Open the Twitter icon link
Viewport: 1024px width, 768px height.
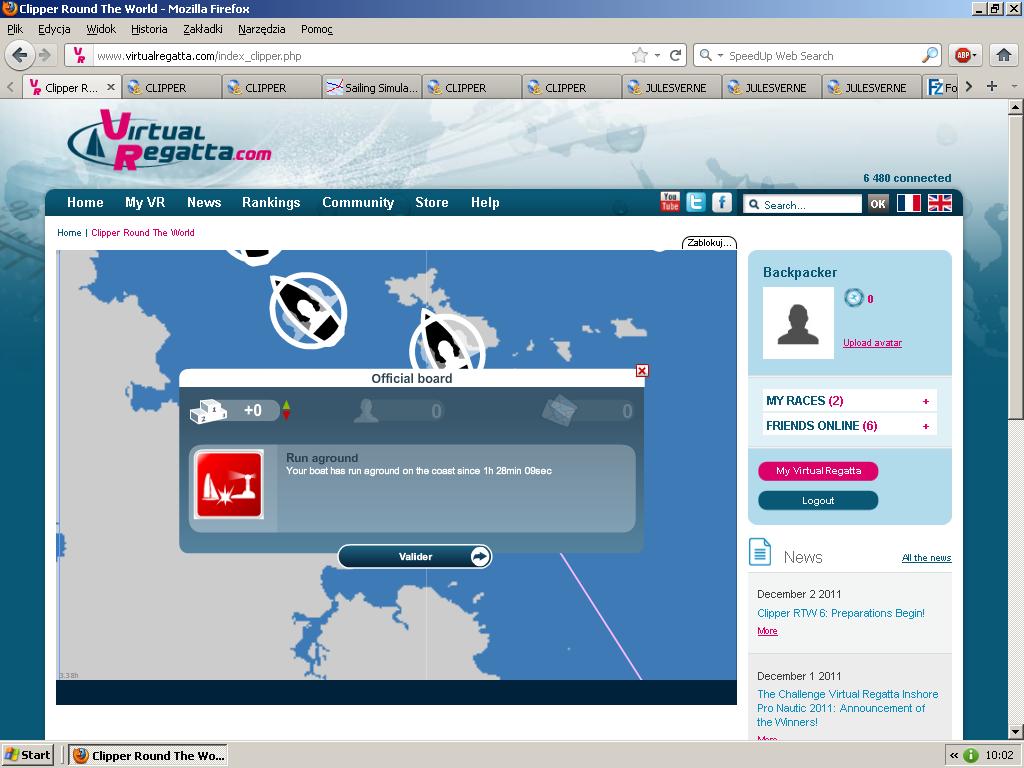pos(696,202)
